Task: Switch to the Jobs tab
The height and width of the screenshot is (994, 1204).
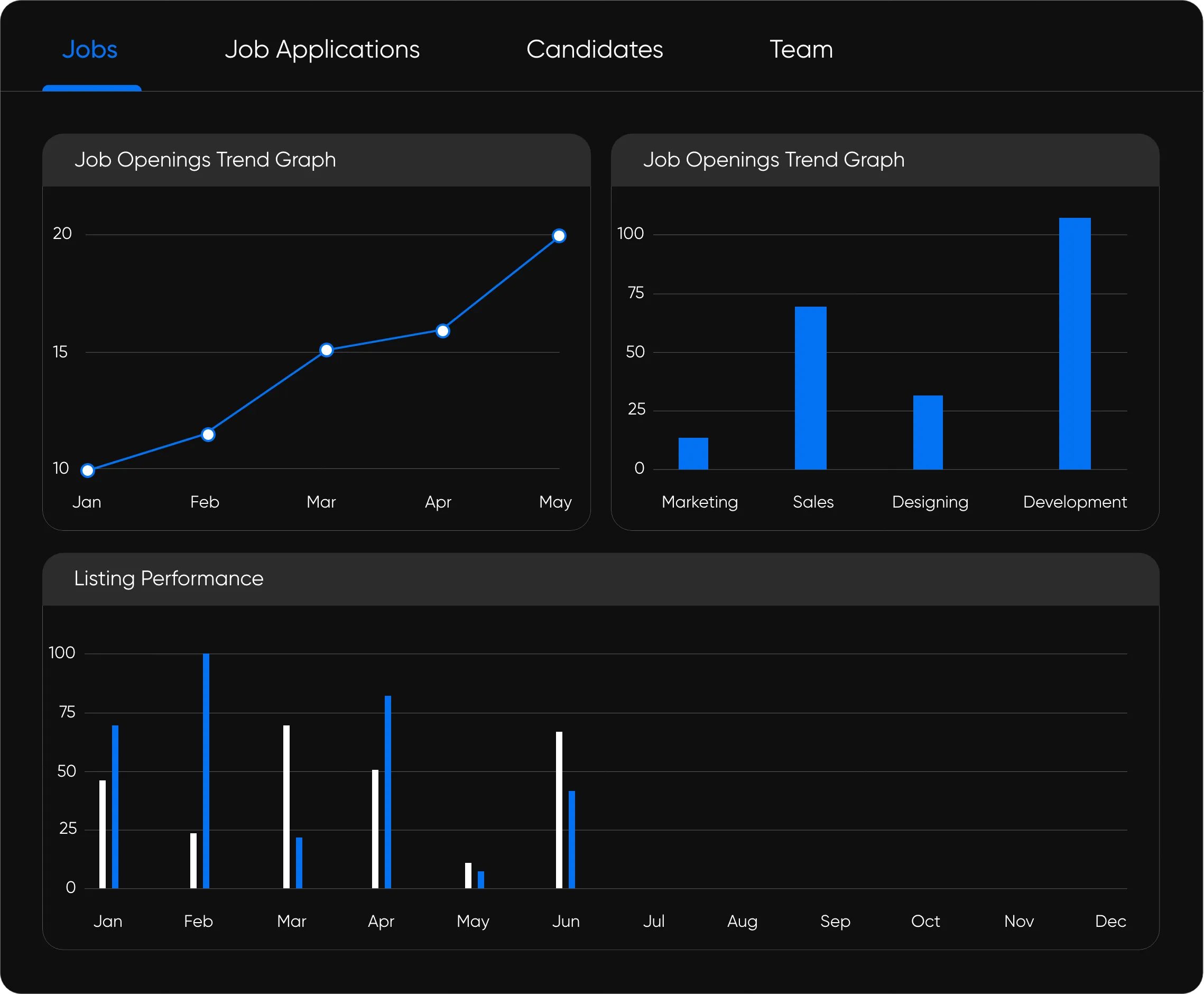Action: pos(90,50)
